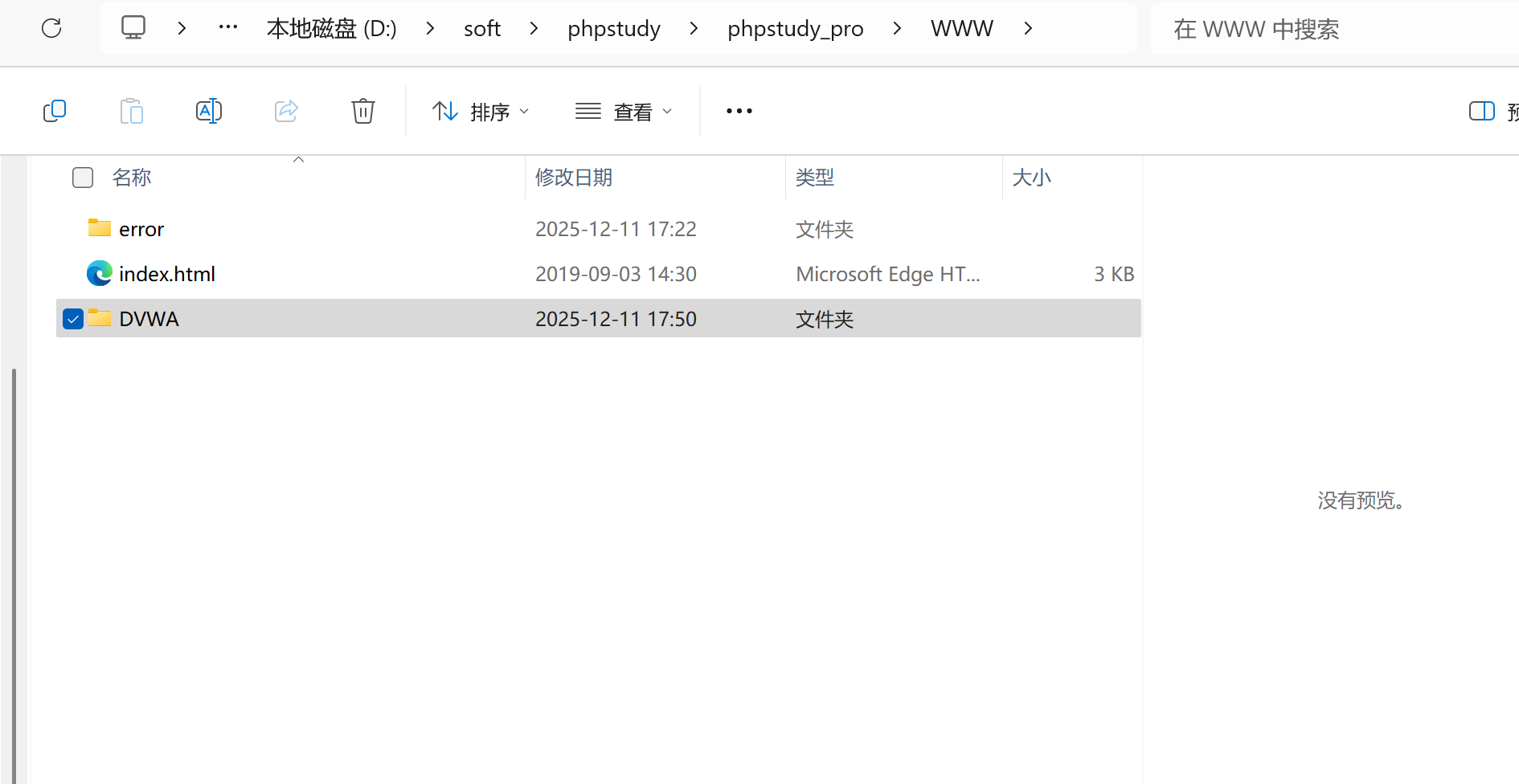Image resolution: width=1519 pixels, height=784 pixels.
Task: Click the Delete trash can icon
Action: pos(363,111)
